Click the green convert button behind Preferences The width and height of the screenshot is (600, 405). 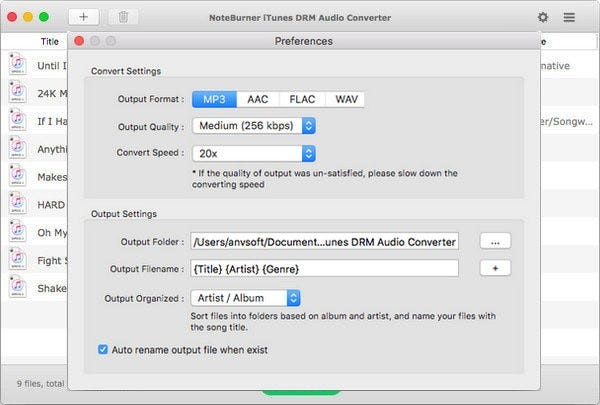[300, 392]
